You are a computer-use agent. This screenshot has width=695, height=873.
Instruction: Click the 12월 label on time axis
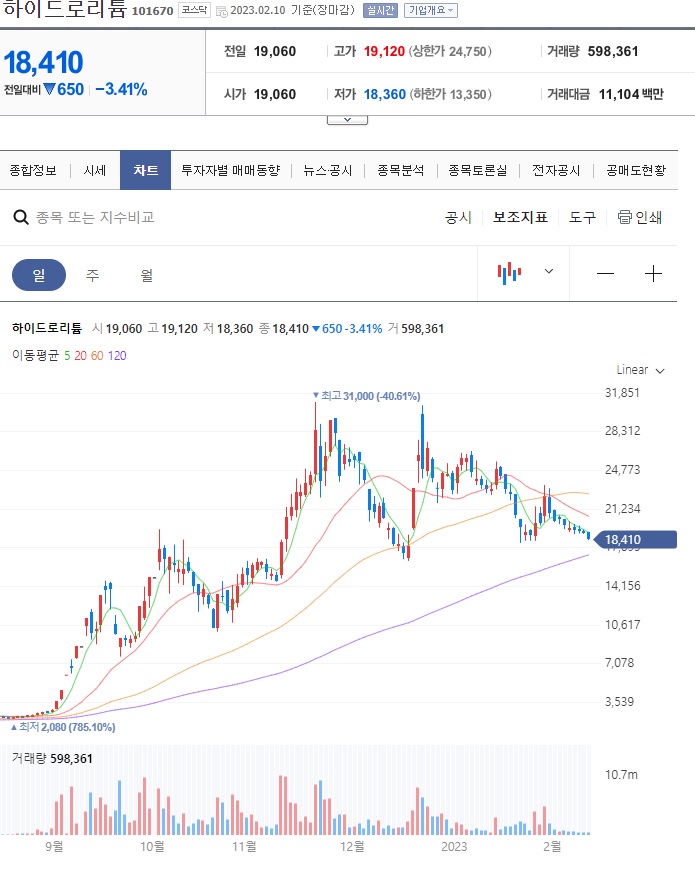pos(352,847)
